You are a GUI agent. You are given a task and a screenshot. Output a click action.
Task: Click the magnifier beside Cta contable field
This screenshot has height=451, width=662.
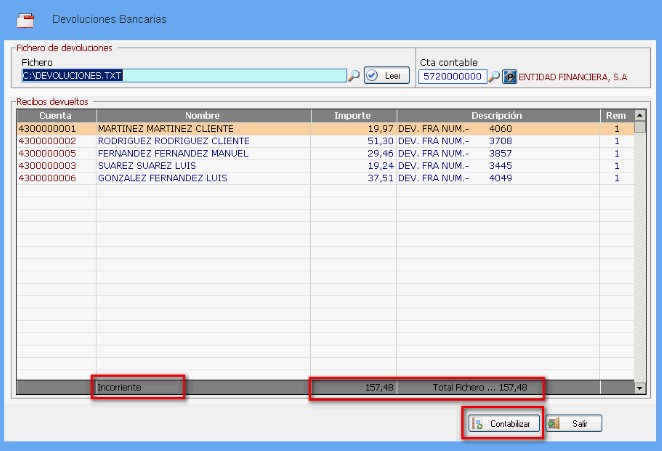pos(494,77)
